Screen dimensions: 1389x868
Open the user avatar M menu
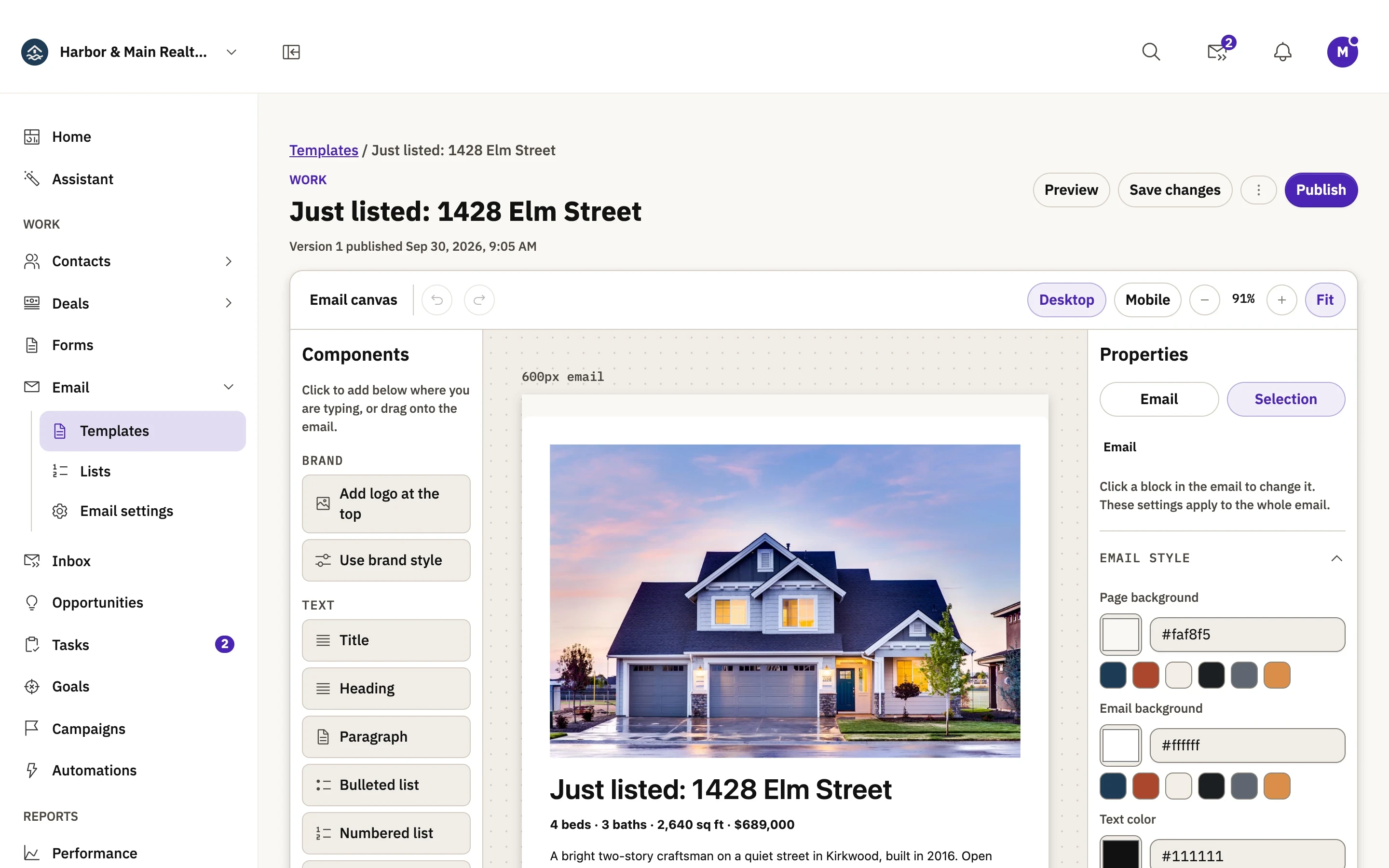[1343, 52]
